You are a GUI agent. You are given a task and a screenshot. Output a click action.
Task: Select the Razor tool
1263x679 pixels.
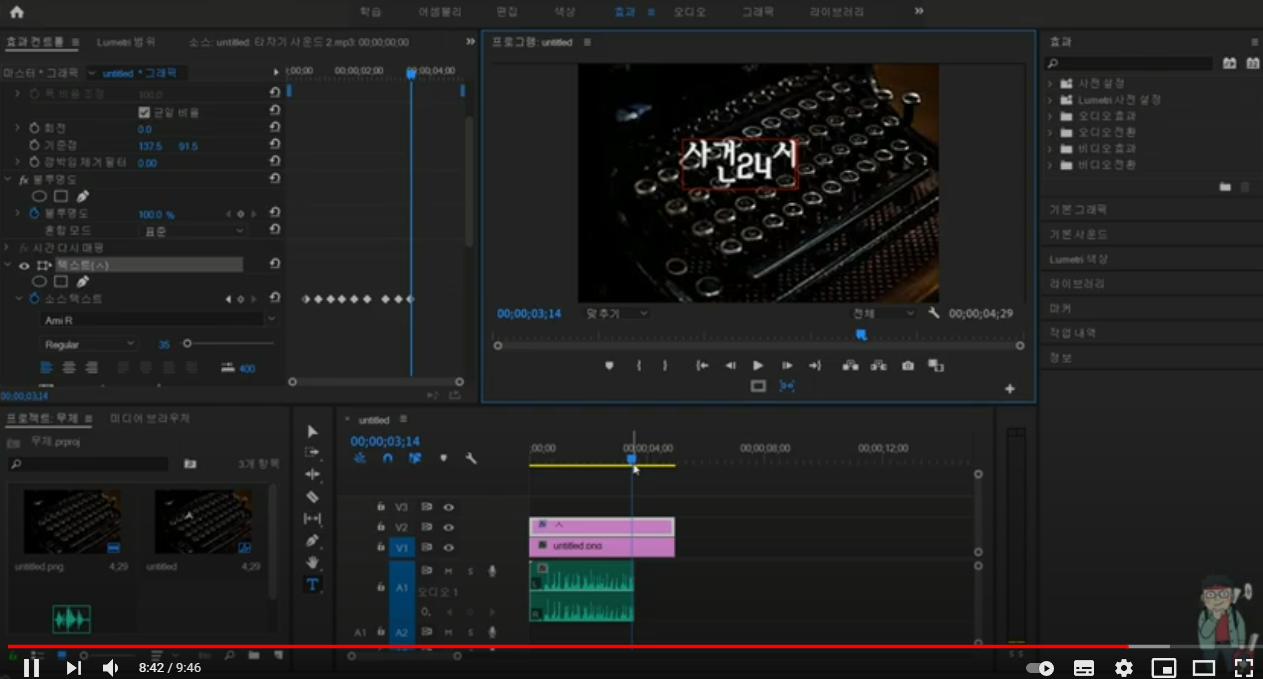click(x=312, y=497)
